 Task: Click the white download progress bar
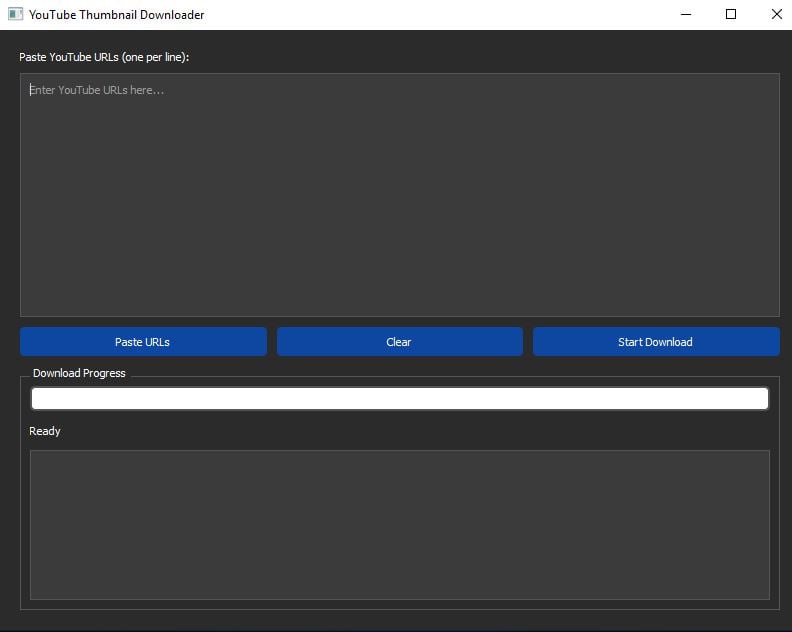point(400,399)
